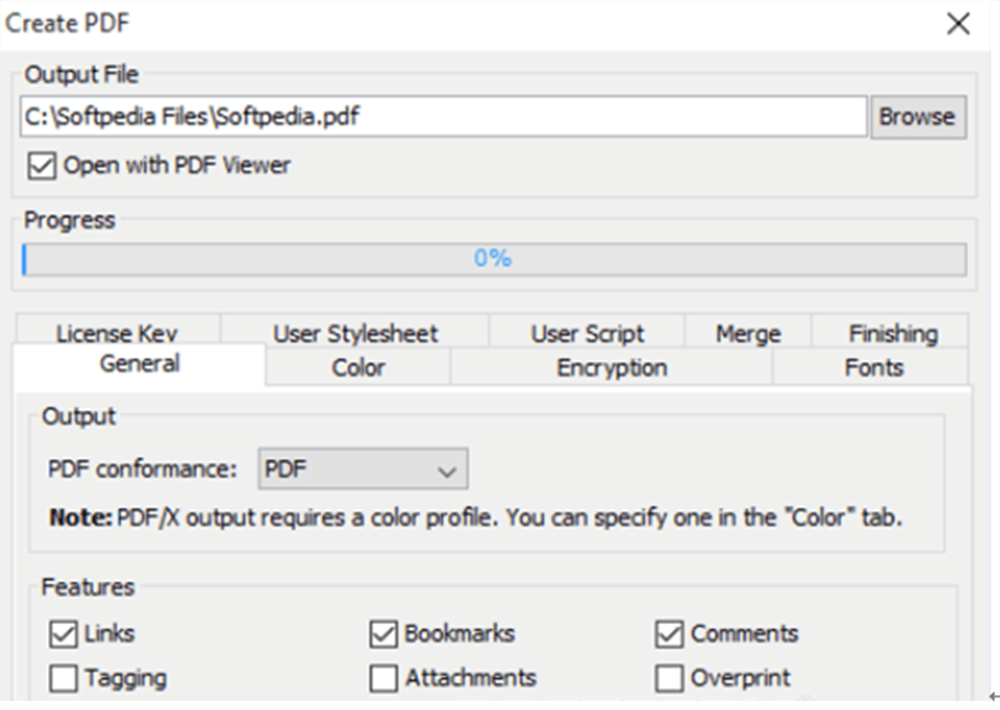Close the Create PDF dialog

click(x=958, y=24)
